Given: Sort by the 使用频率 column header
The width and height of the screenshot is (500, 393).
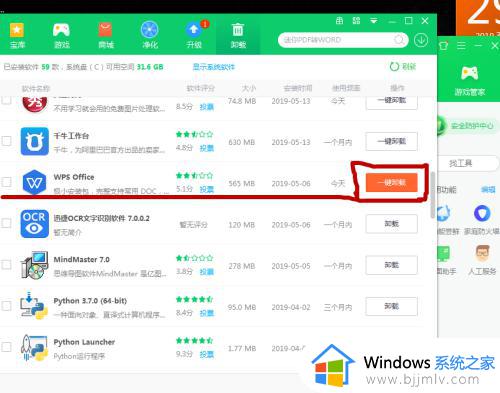Looking at the screenshot, I should pos(346,88).
